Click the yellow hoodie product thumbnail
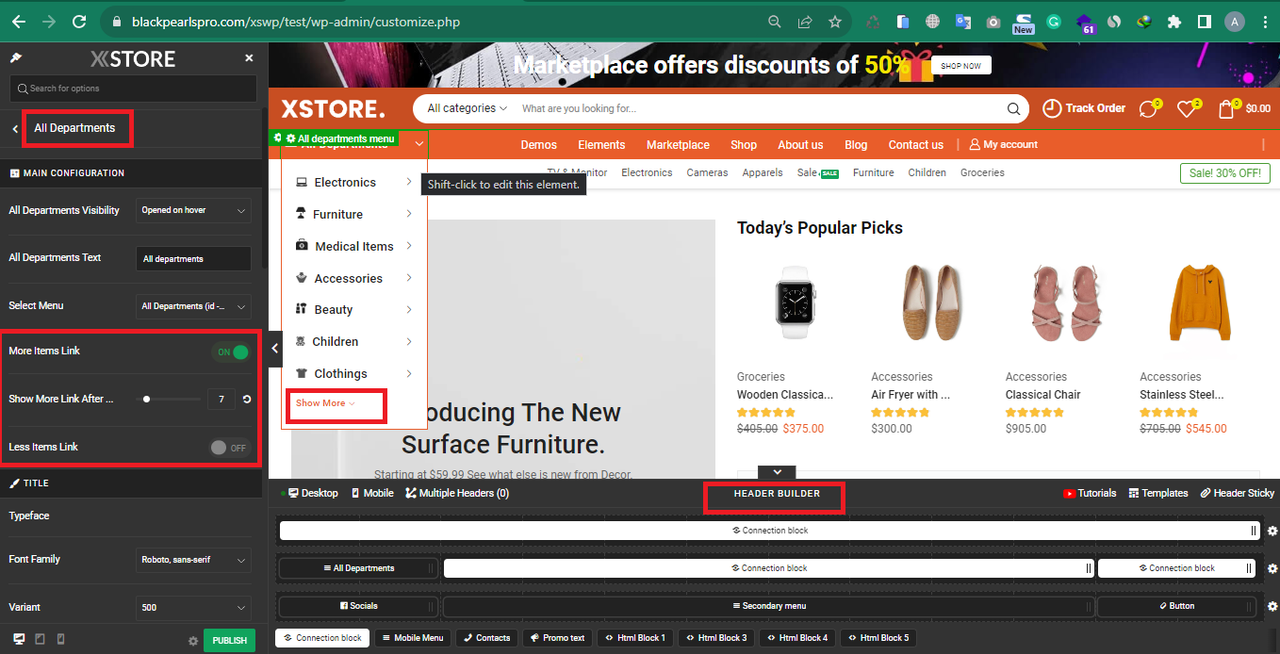1280x654 pixels. pos(1198,302)
